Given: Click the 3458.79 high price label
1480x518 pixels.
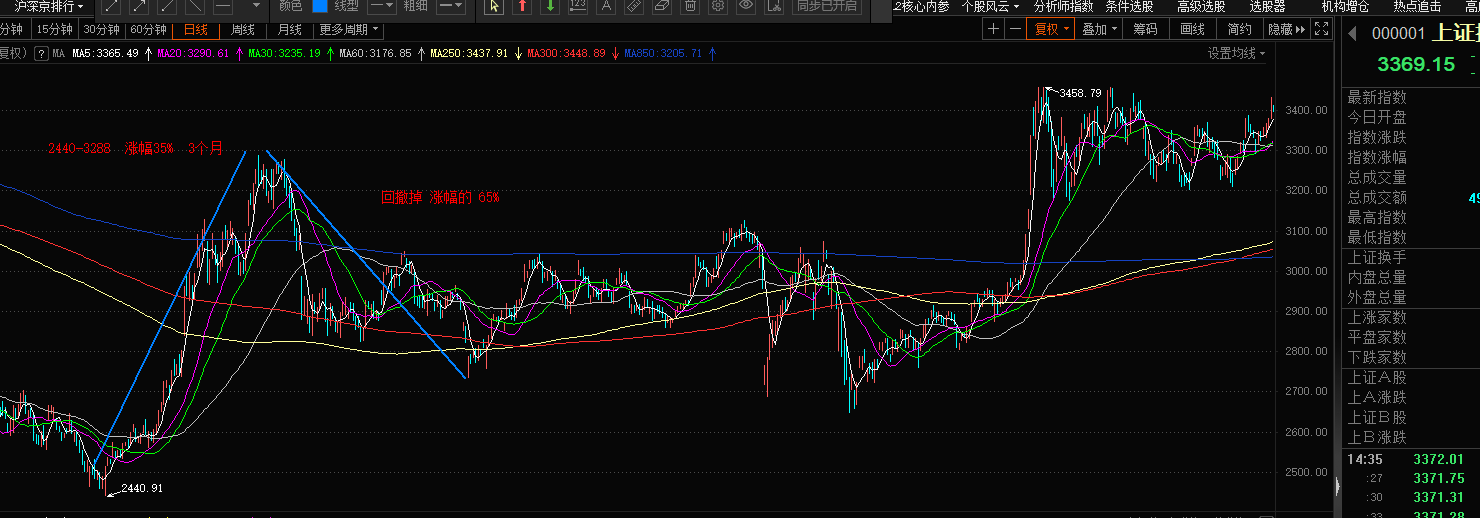Looking at the screenshot, I should [1080, 93].
